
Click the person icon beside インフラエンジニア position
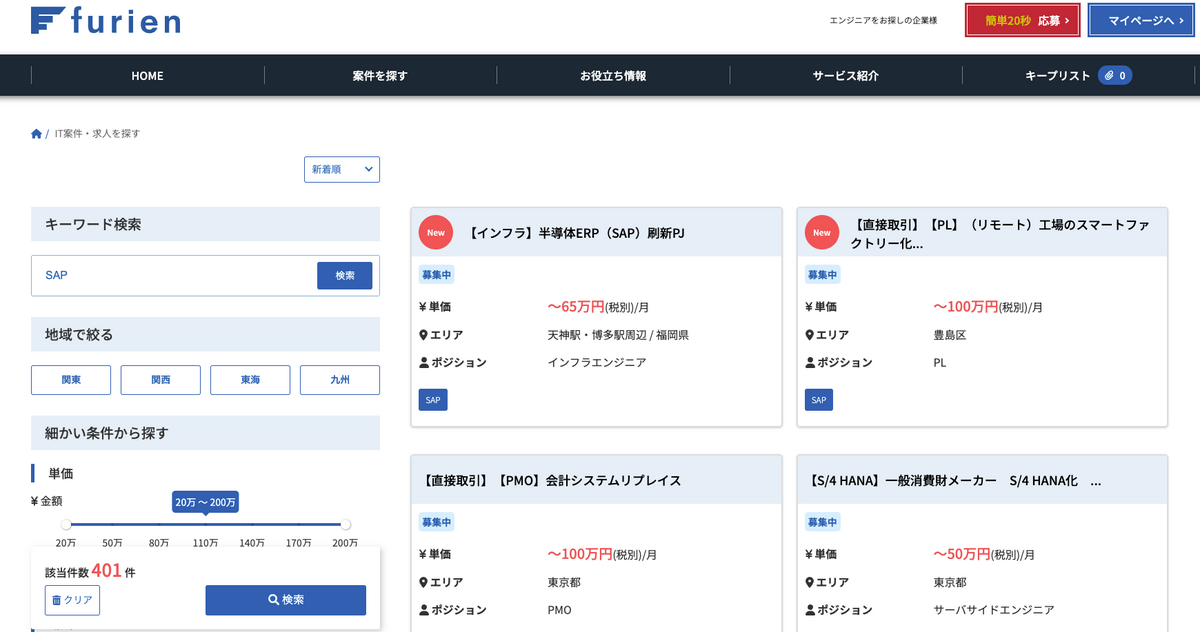(424, 362)
